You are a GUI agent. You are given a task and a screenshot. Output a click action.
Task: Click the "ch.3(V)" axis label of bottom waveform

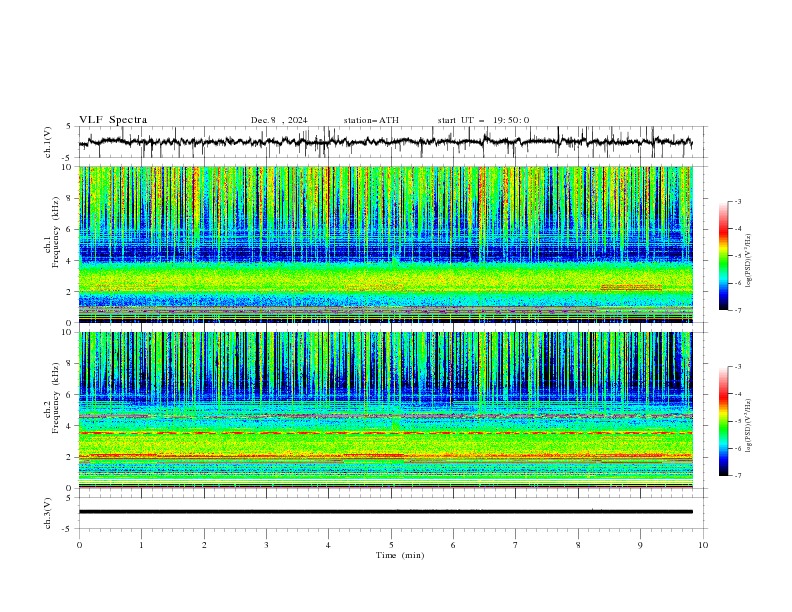[x=48, y=513]
